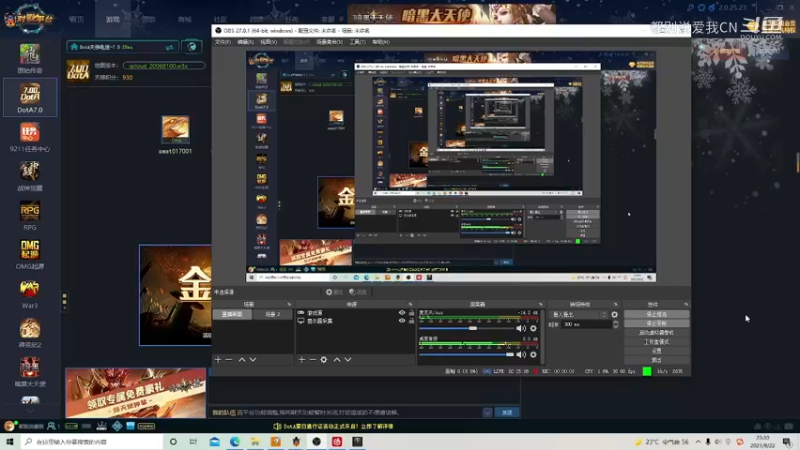Open source 属性 properties button above docks
The height and width of the screenshot is (450, 800).
pyautogui.click(x=334, y=292)
